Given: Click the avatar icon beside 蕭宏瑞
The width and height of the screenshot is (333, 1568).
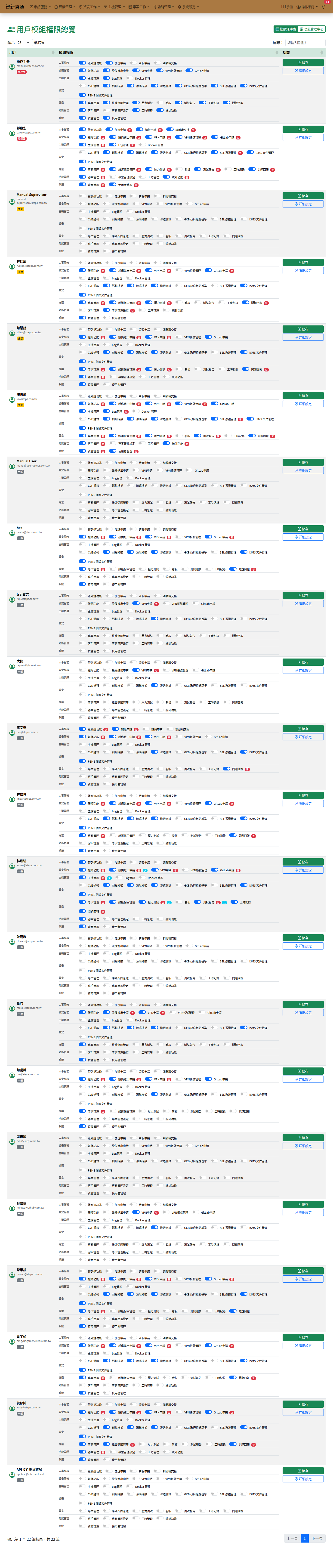Looking at the screenshot, I should pos(12,1142).
